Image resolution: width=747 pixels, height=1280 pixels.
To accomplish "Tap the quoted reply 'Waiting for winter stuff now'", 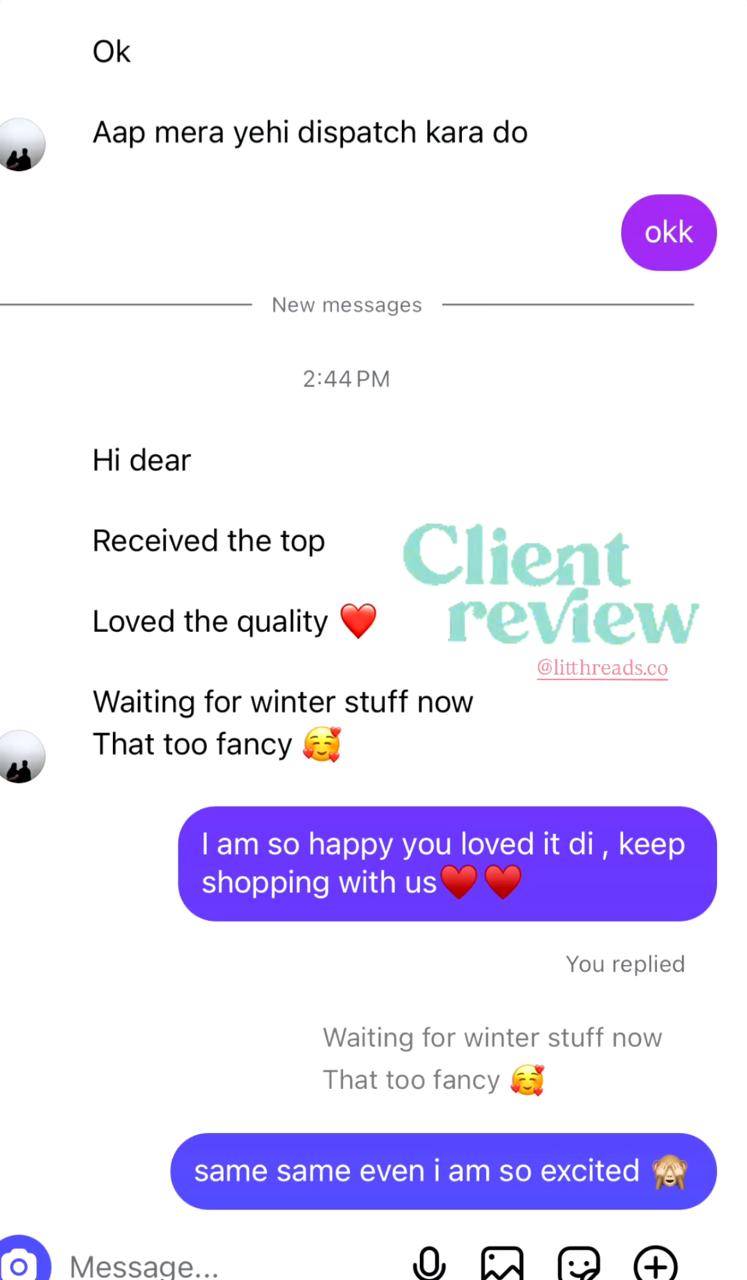I will pyautogui.click(x=492, y=1038).
